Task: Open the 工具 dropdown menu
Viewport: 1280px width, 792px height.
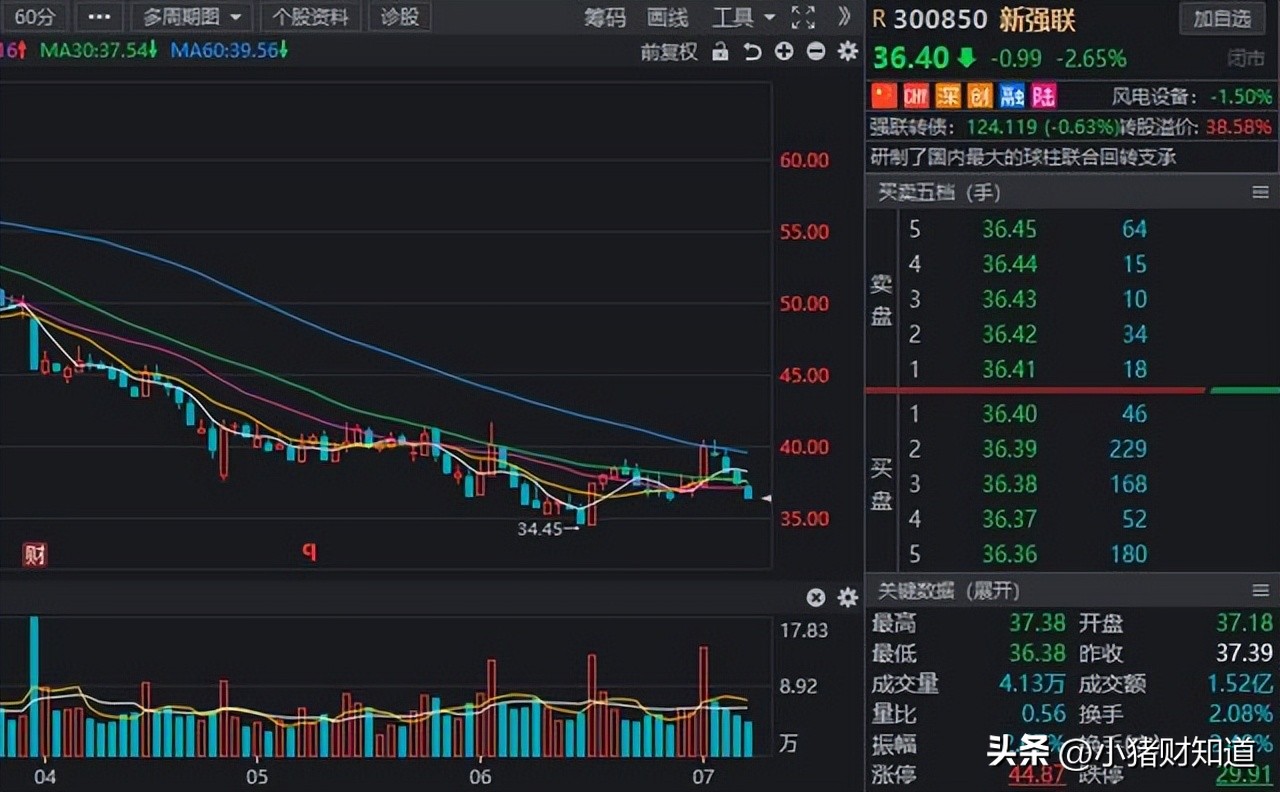Action: 740,17
